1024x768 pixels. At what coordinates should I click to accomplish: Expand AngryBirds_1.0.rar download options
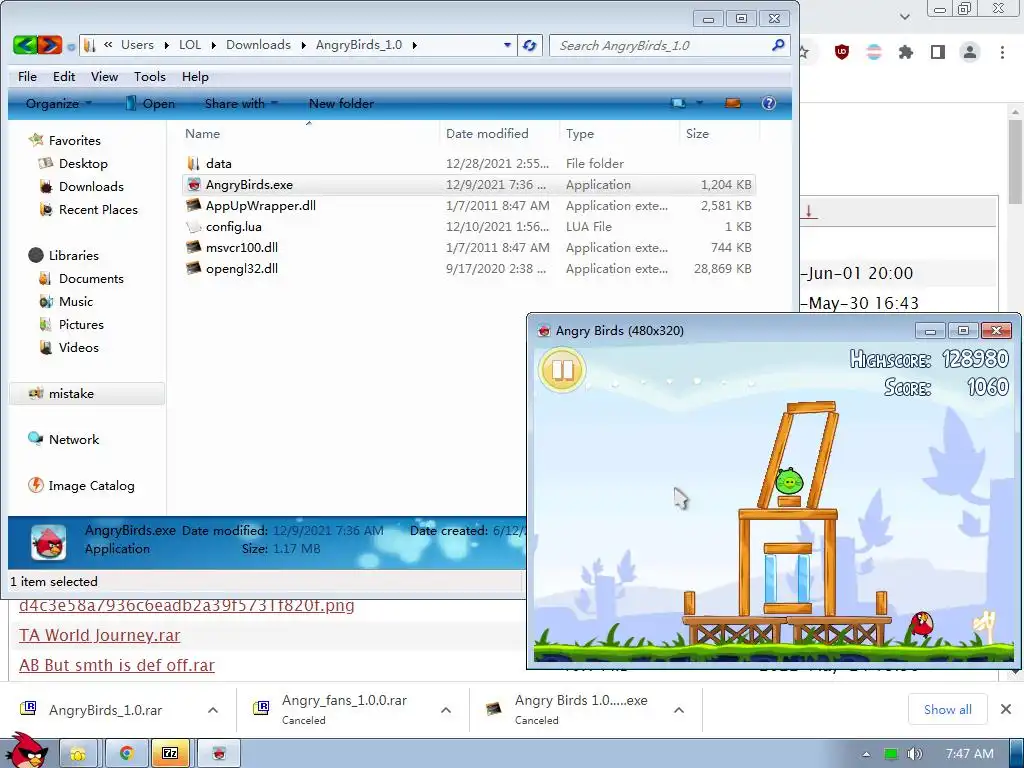coord(213,710)
